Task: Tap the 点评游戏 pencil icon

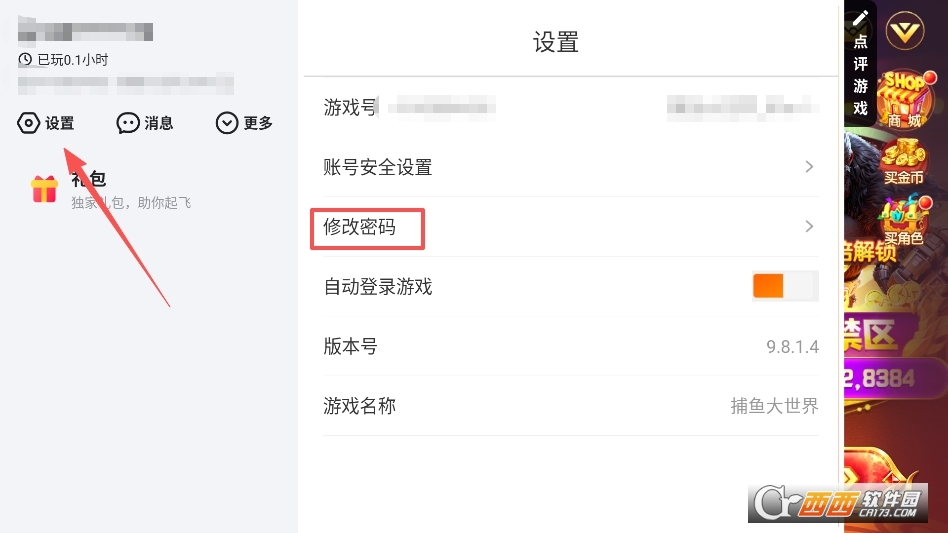Action: 860,18
